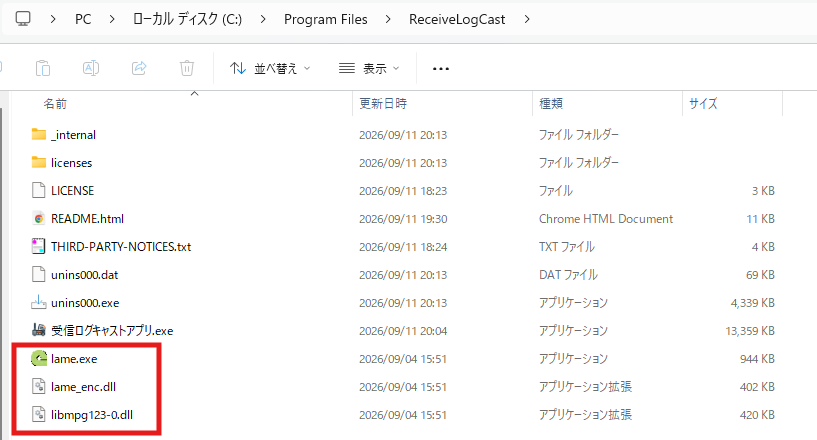Image resolution: width=817 pixels, height=440 pixels.
Task: Select the unins000.exe file name
Action: point(85,303)
